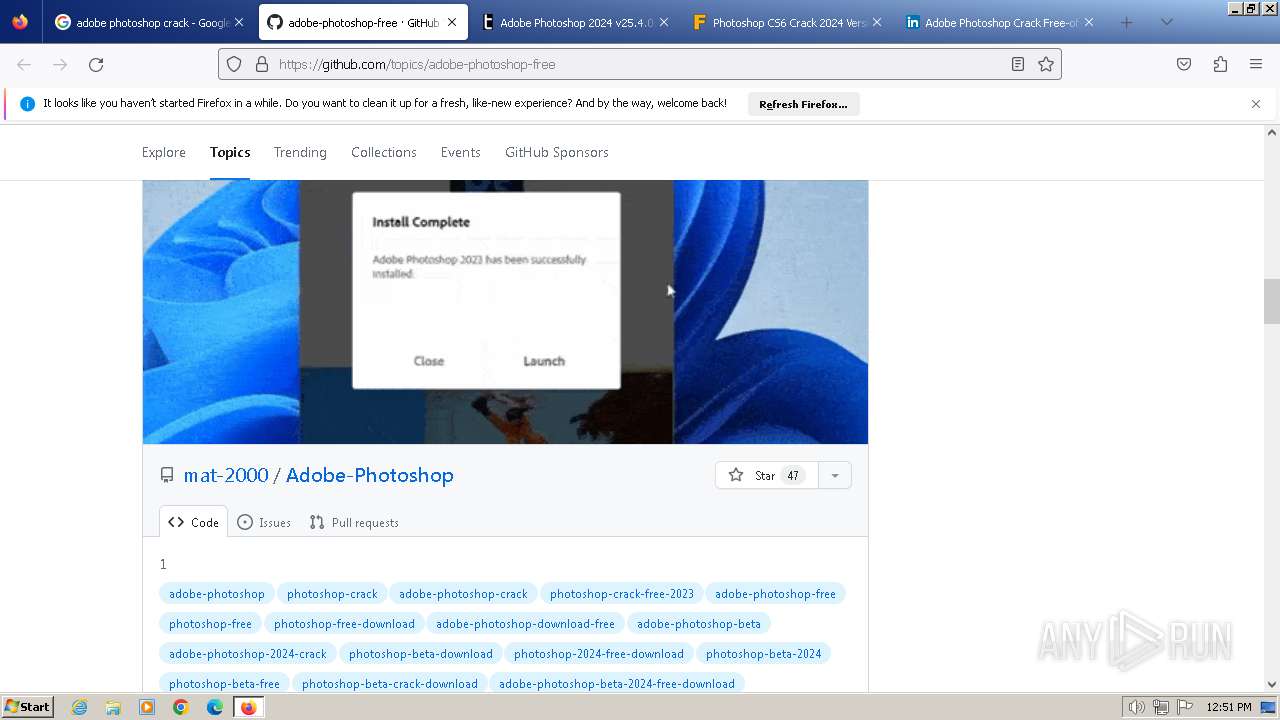Viewport: 1280px width, 720px height.
Task: Switch to the Google search tab
Action: [x=148, y=22]
